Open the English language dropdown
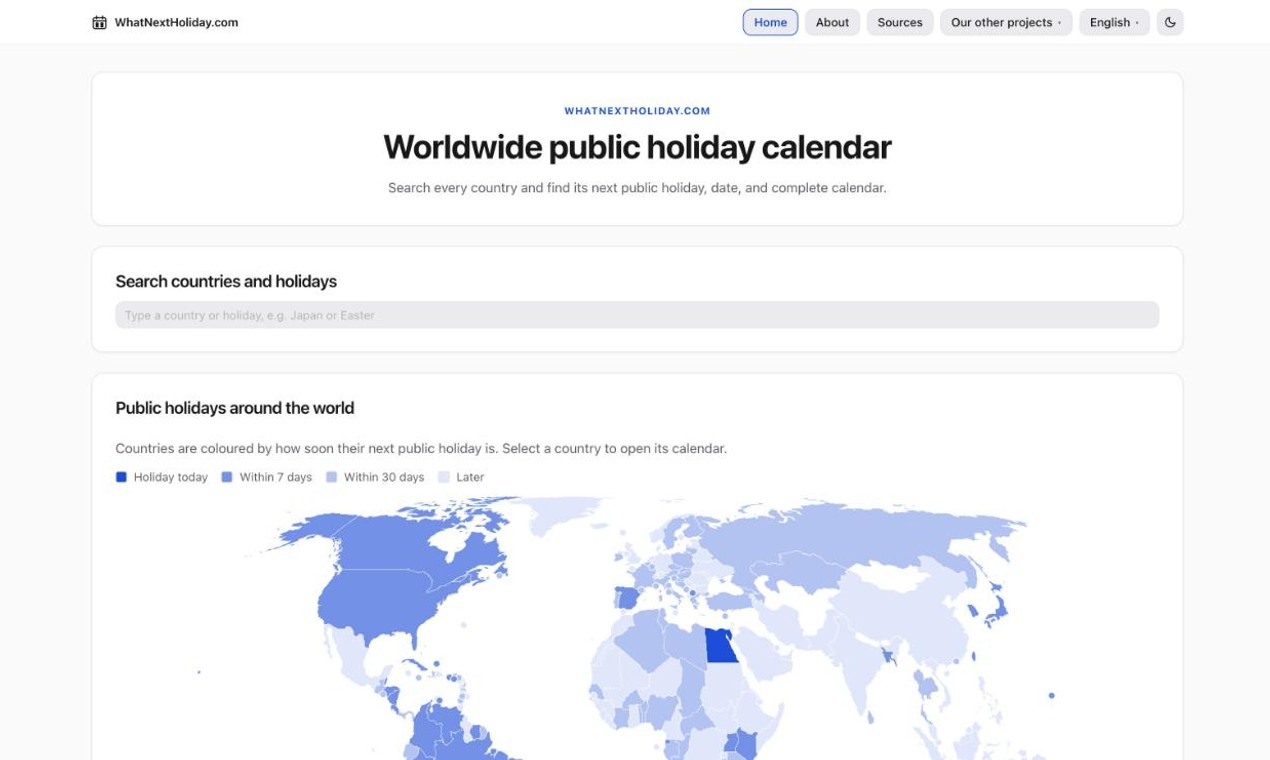Screen dimensions: 1270x760 tap(1114, 22)
